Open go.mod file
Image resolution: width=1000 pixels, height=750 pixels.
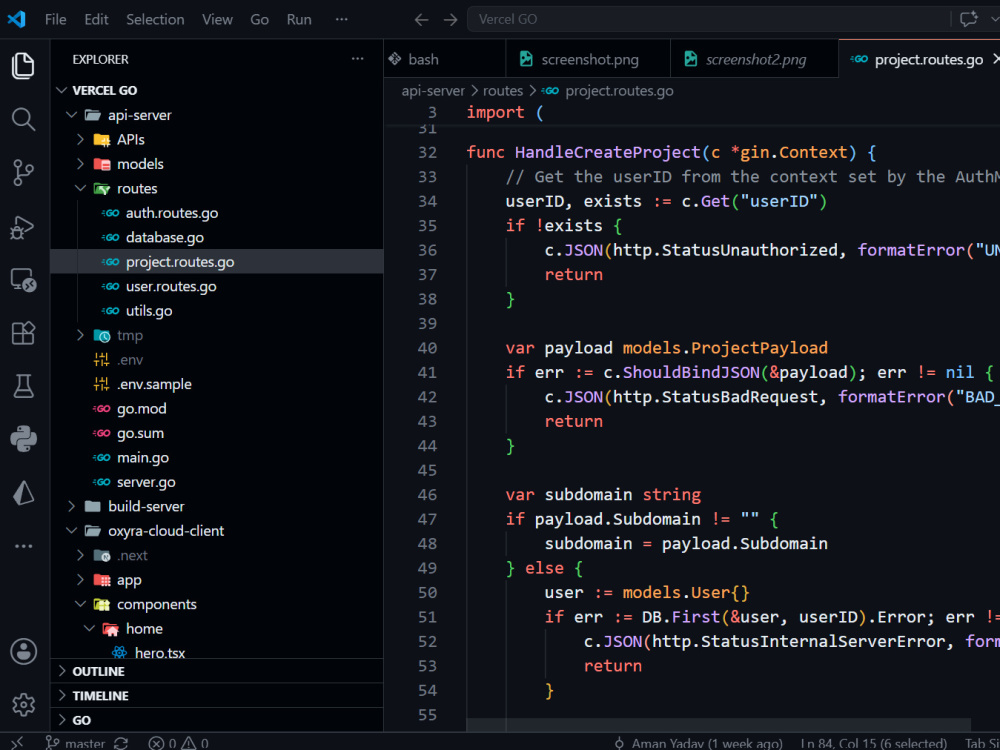(x=217, y=409)
